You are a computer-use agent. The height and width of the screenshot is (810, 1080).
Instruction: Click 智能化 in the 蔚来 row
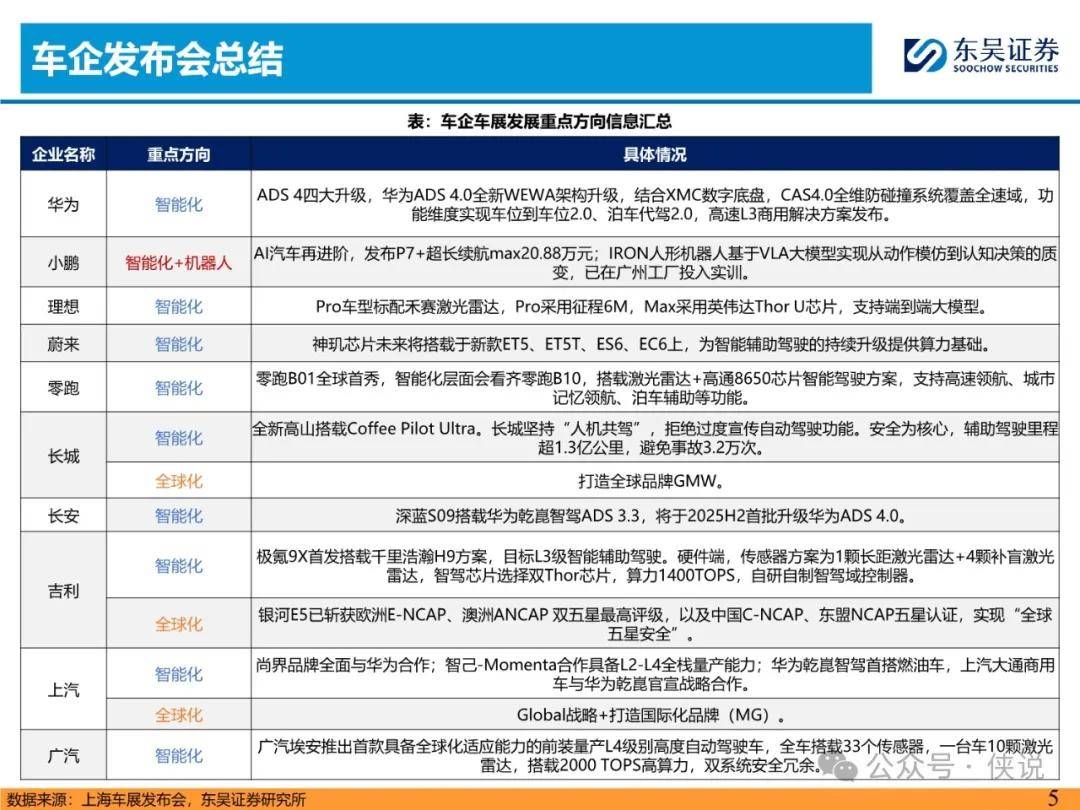point(179,344)
